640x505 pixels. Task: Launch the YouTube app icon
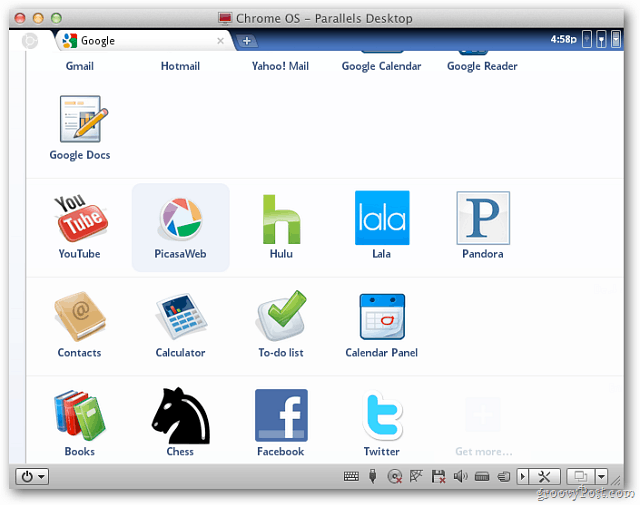point(80,218)
